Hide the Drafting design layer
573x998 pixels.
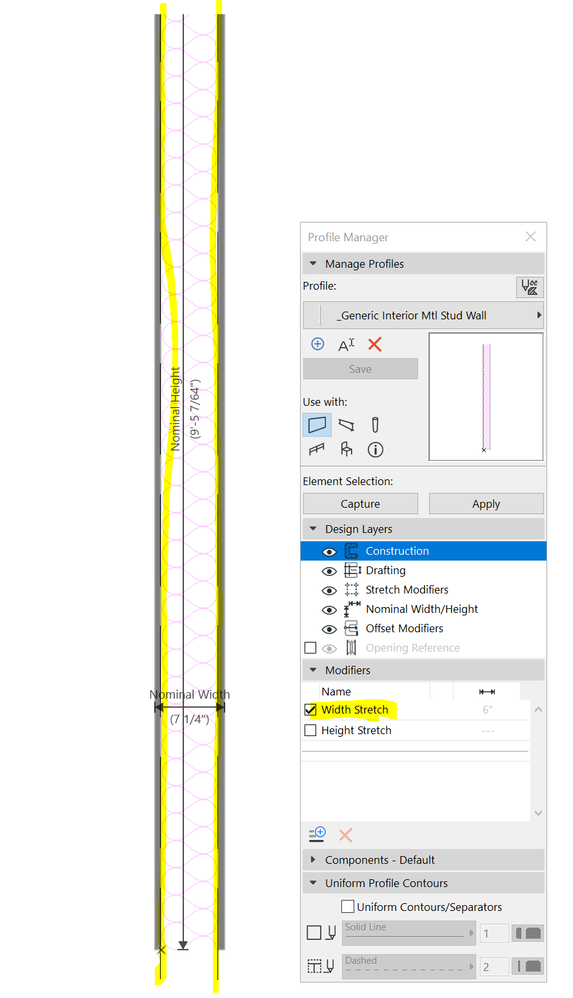pos(329,572)
